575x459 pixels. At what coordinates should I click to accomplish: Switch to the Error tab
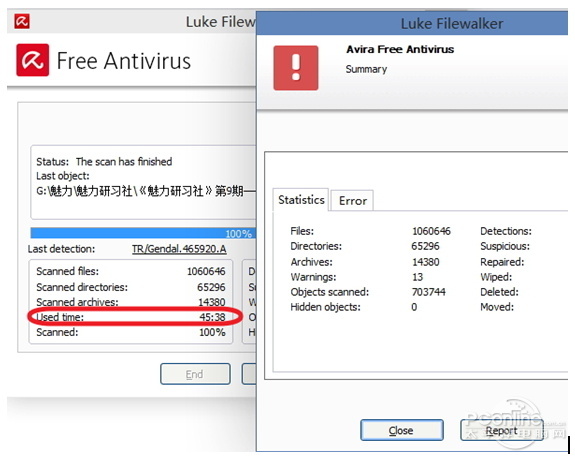352,201
